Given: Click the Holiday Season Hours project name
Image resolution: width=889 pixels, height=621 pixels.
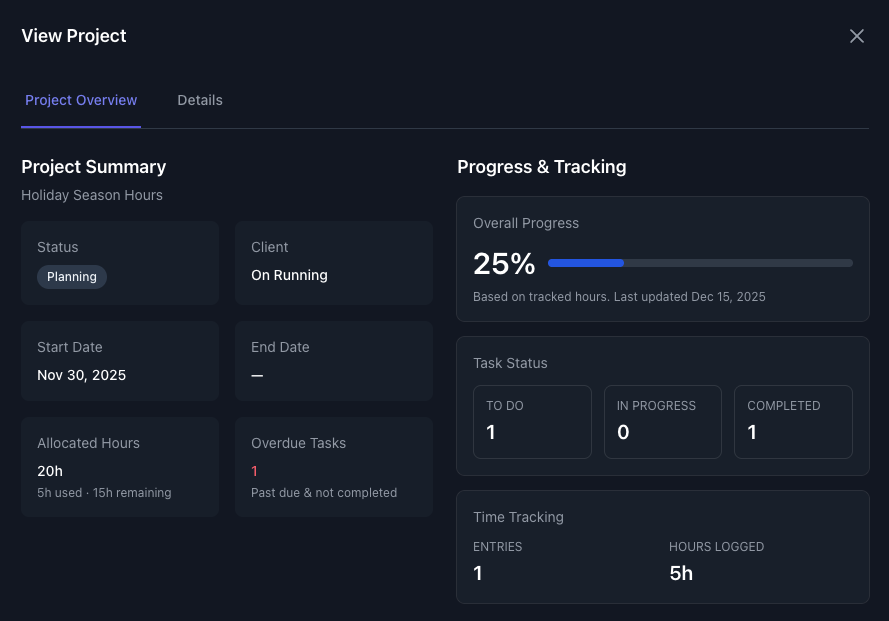Looking at the screenshot, I should 92,195.
